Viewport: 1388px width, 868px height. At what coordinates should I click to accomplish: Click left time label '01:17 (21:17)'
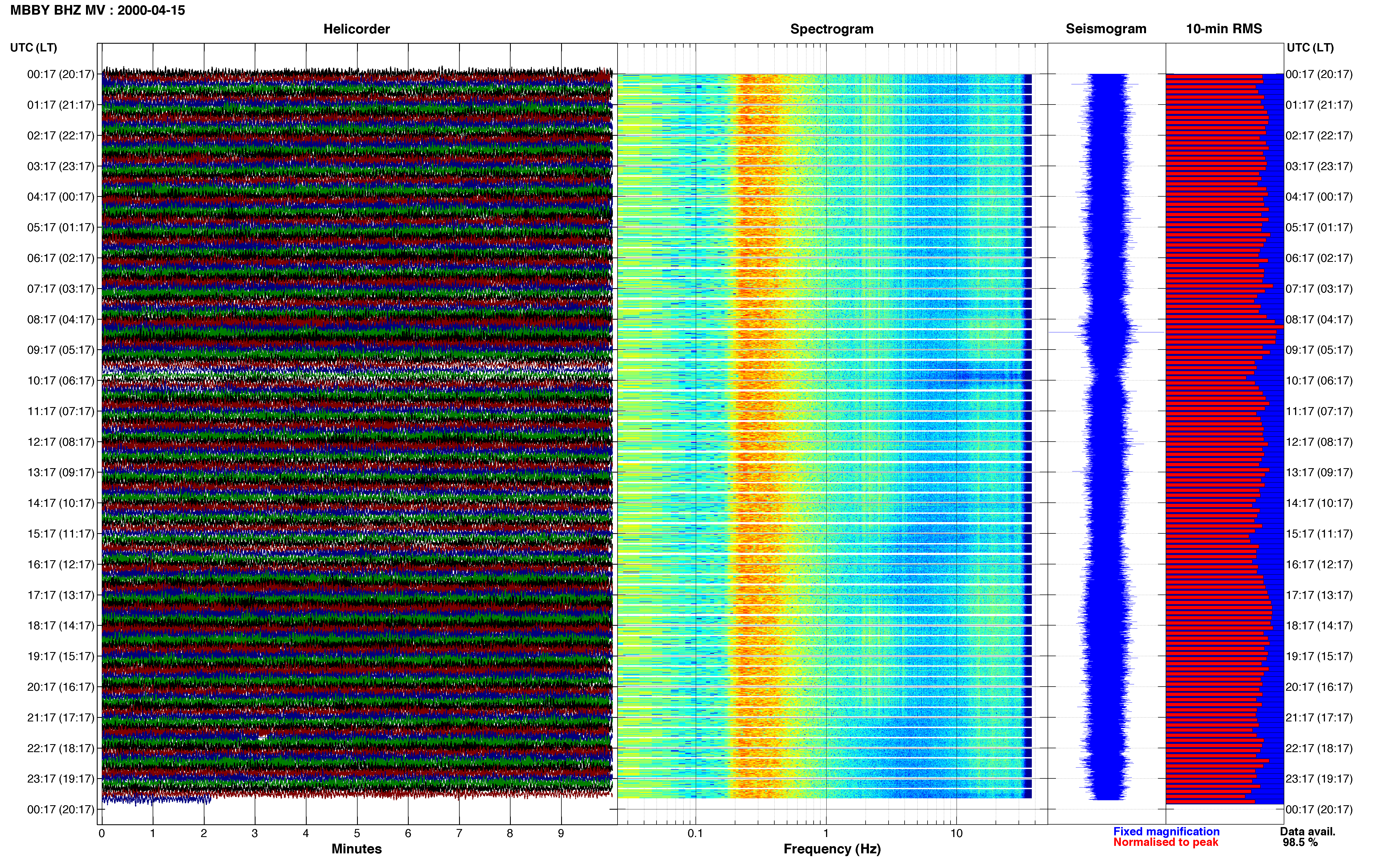point(60,105)
